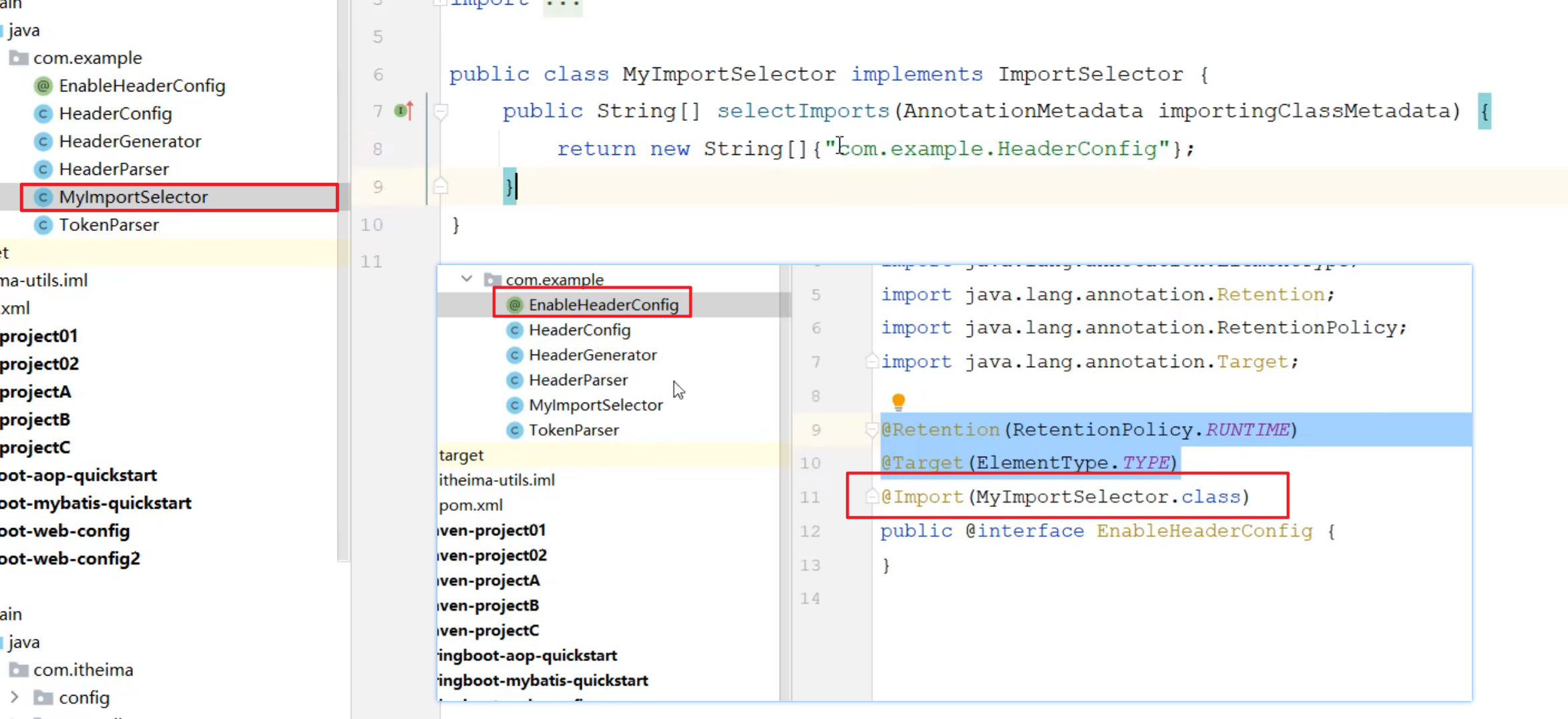Click fold end marker at line 9
This screenshot has width=1568, height=719.
pos(440,186)
